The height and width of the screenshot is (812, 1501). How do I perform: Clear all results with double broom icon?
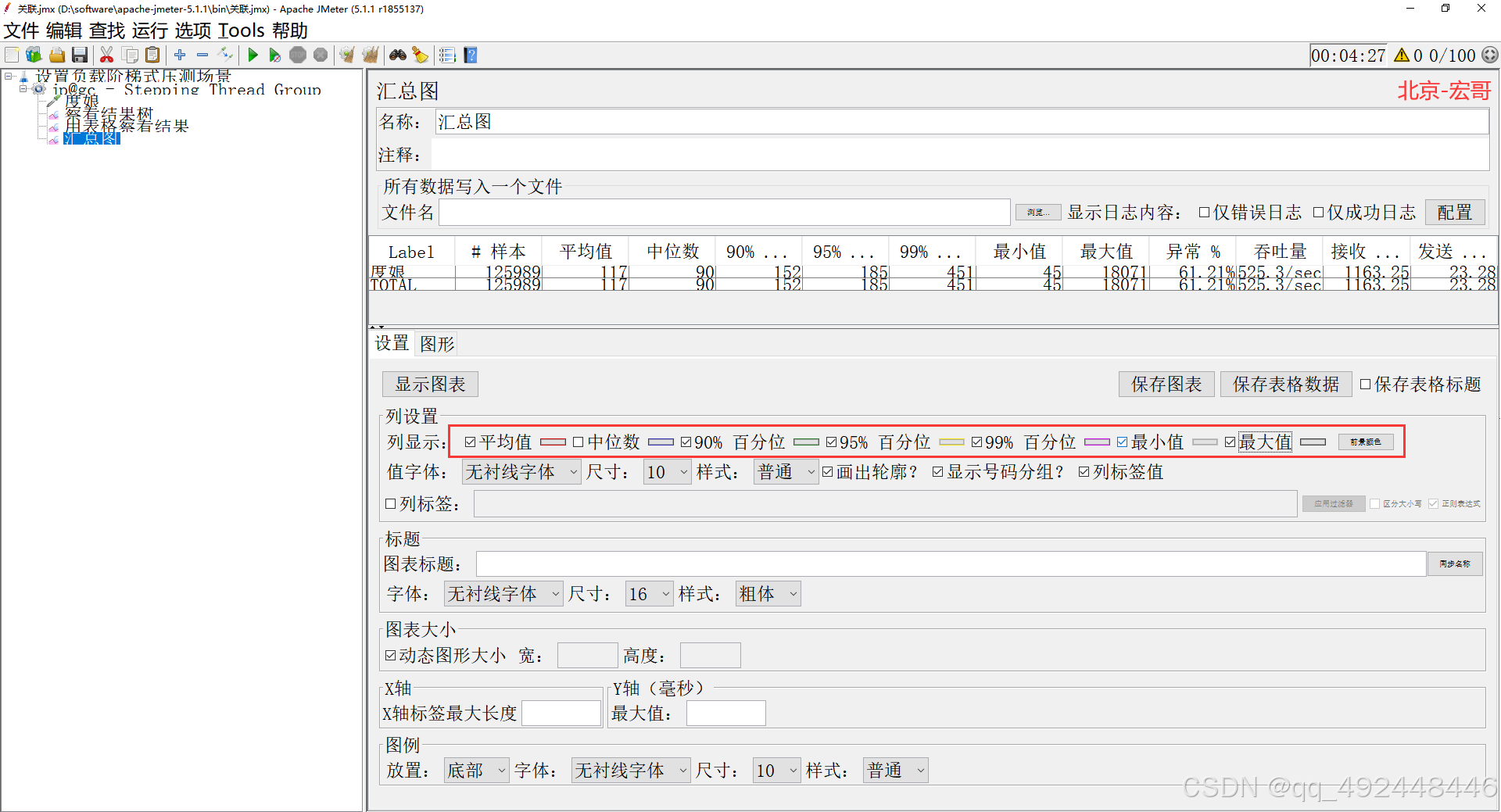[371, 55]
